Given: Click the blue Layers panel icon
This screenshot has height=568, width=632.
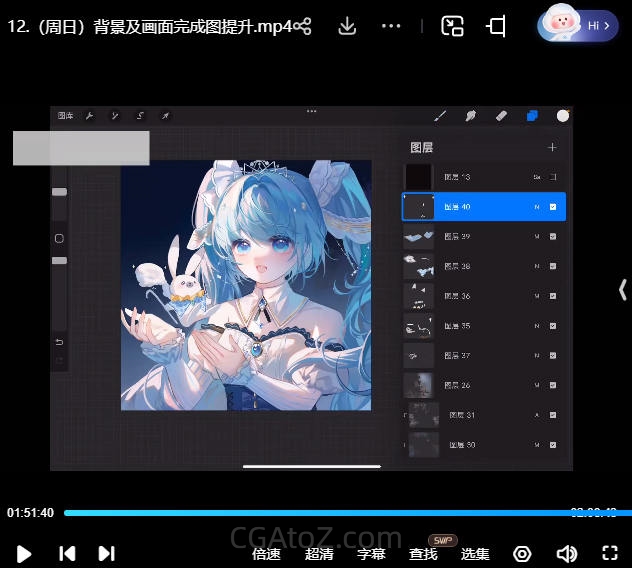Looking at the screenshot, I should click(x=532, y=116).
